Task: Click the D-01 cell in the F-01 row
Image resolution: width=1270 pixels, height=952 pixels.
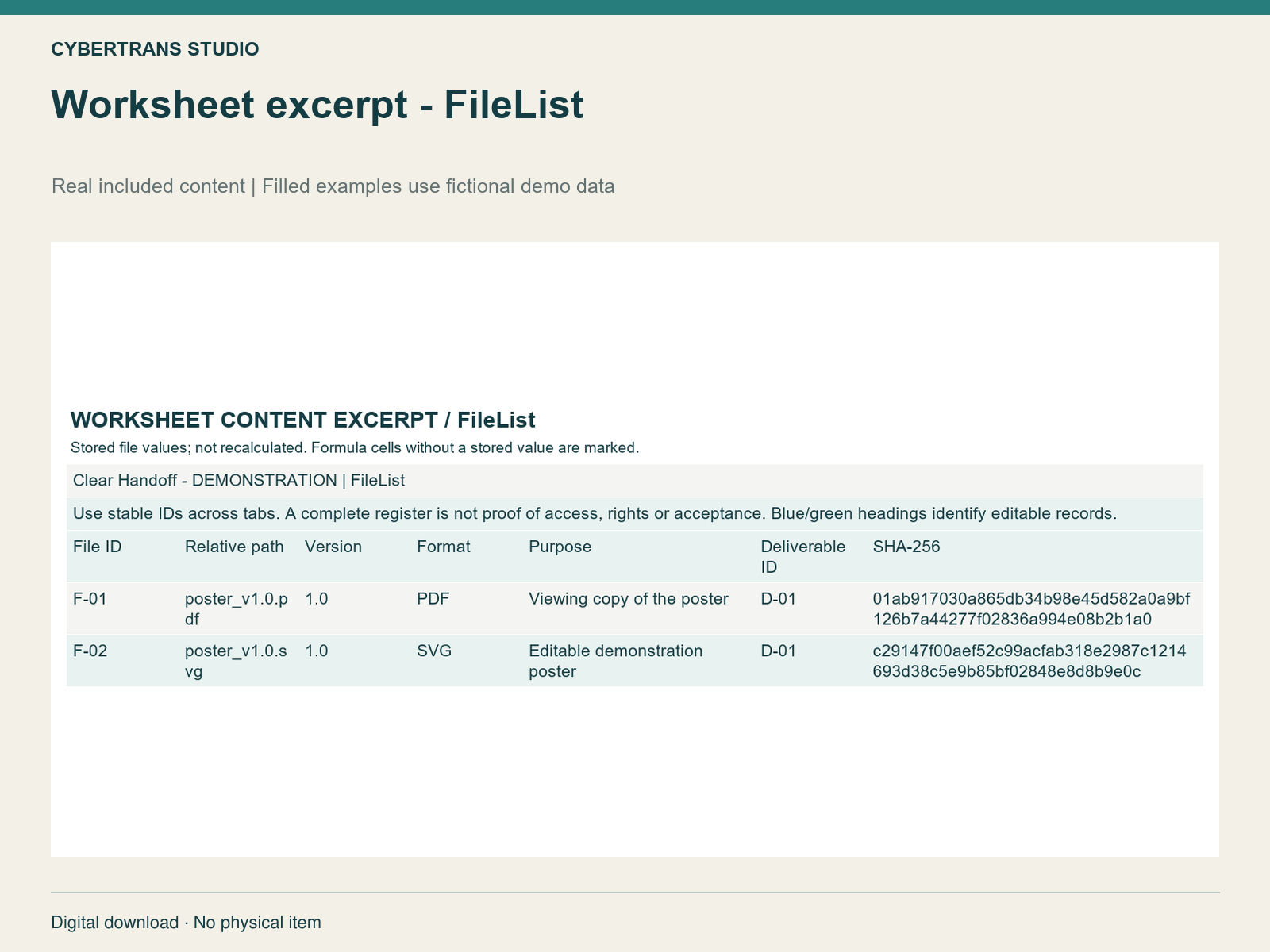Action: click(x=779, y=599)
